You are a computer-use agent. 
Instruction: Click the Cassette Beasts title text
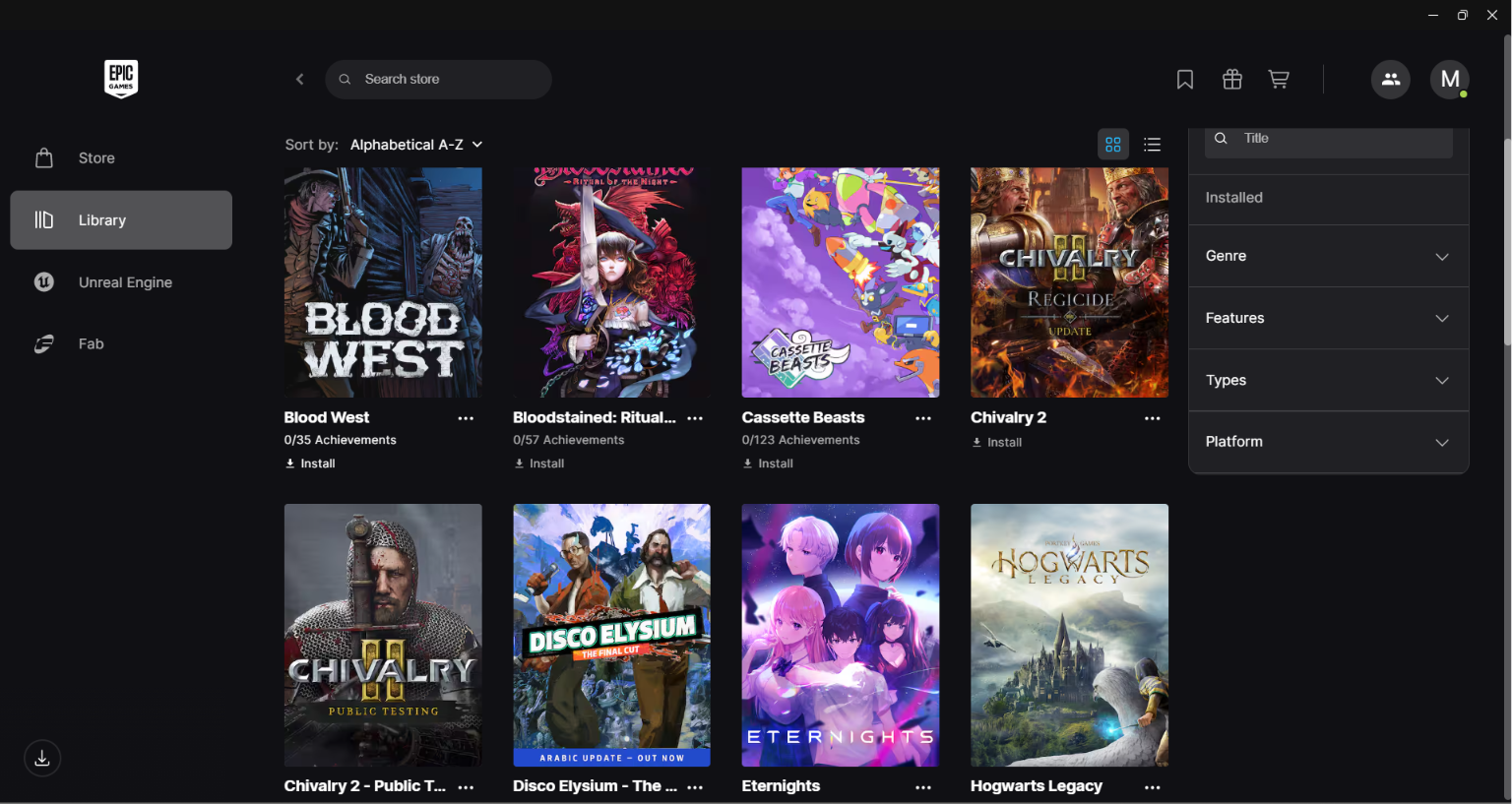(803, 417)
